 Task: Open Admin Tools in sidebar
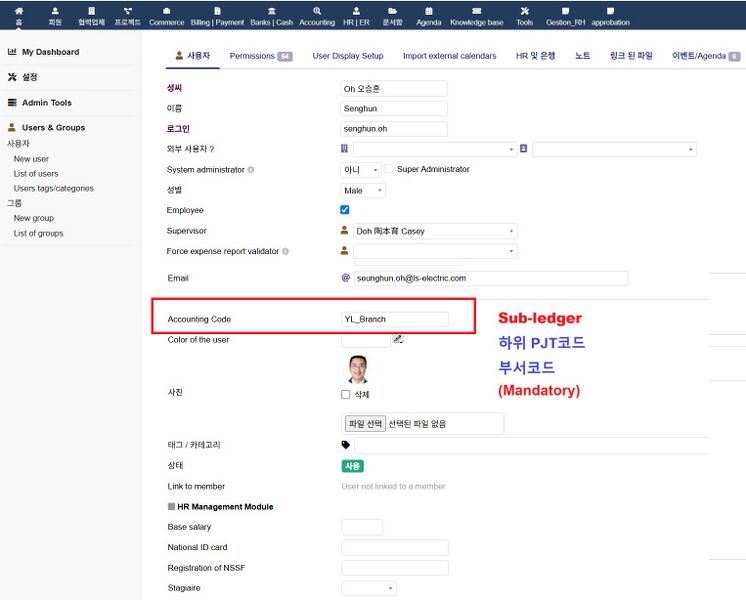point(40,103)
